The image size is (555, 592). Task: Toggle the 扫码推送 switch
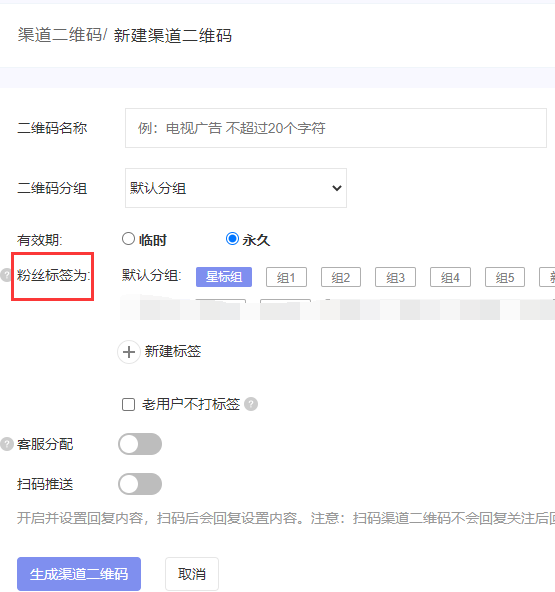pos(140,484)
